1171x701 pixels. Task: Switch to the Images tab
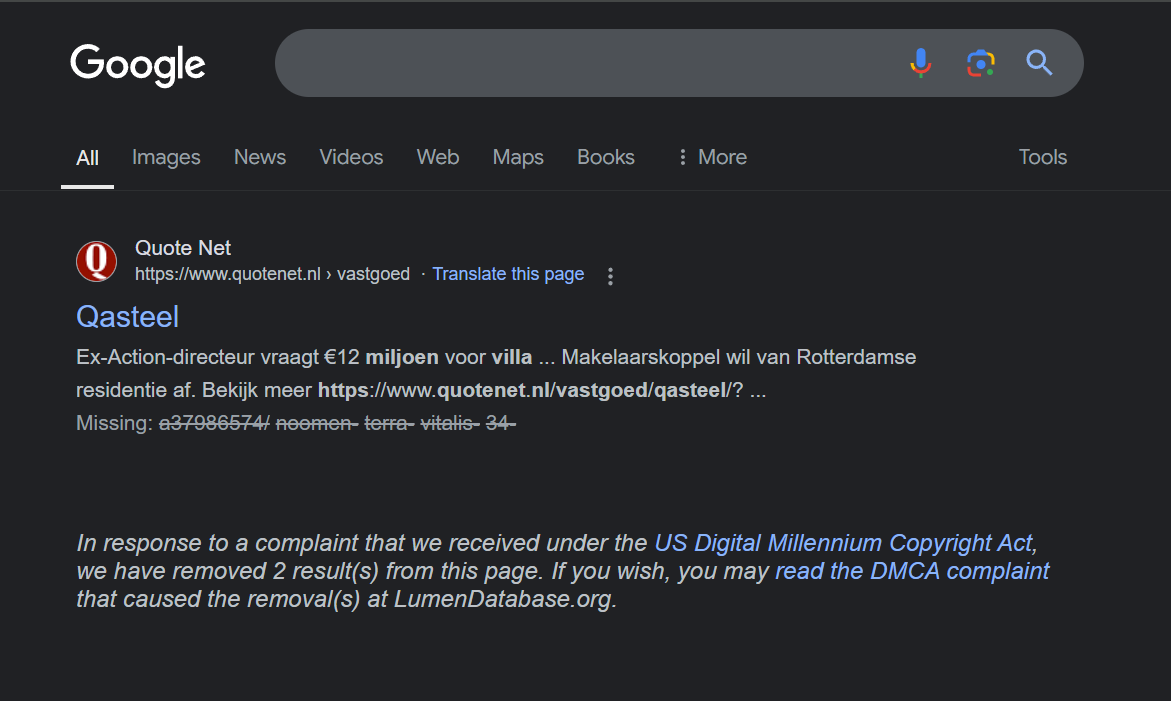coord(166,158)
